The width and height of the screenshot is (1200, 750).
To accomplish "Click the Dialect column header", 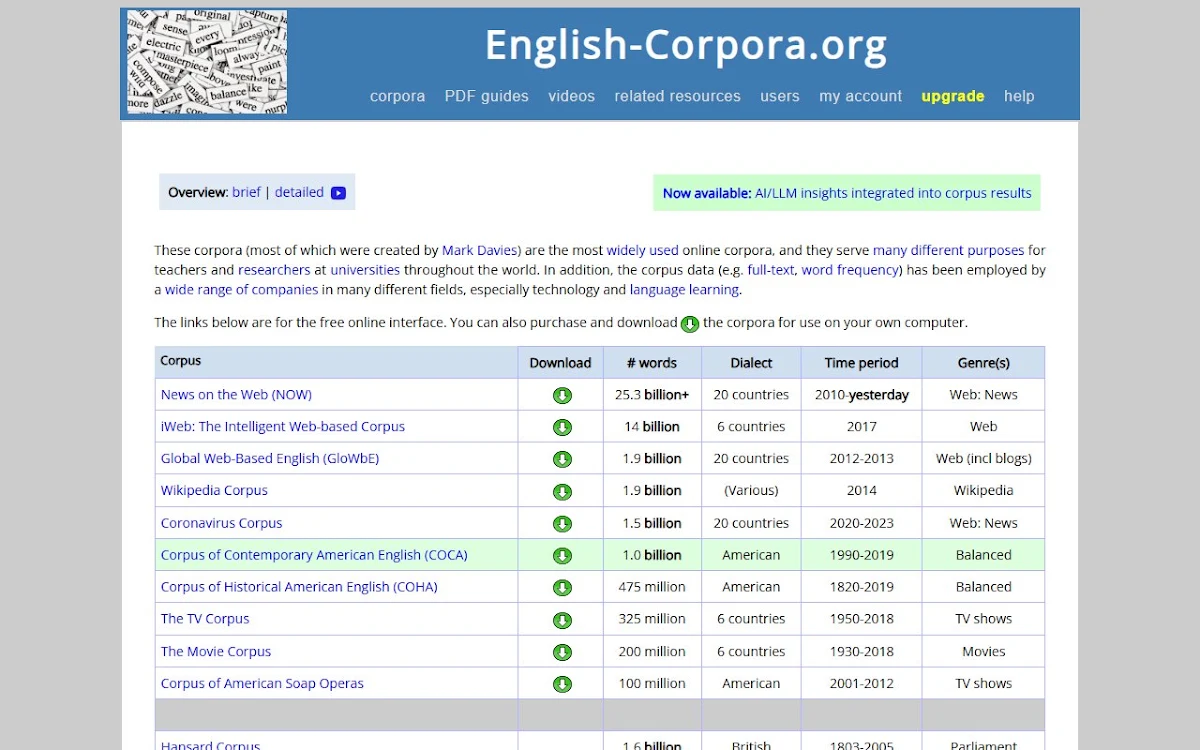I will 751,363.
